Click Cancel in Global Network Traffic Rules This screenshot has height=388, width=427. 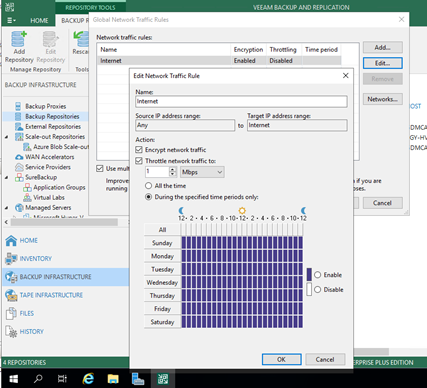tap(382, 203)
